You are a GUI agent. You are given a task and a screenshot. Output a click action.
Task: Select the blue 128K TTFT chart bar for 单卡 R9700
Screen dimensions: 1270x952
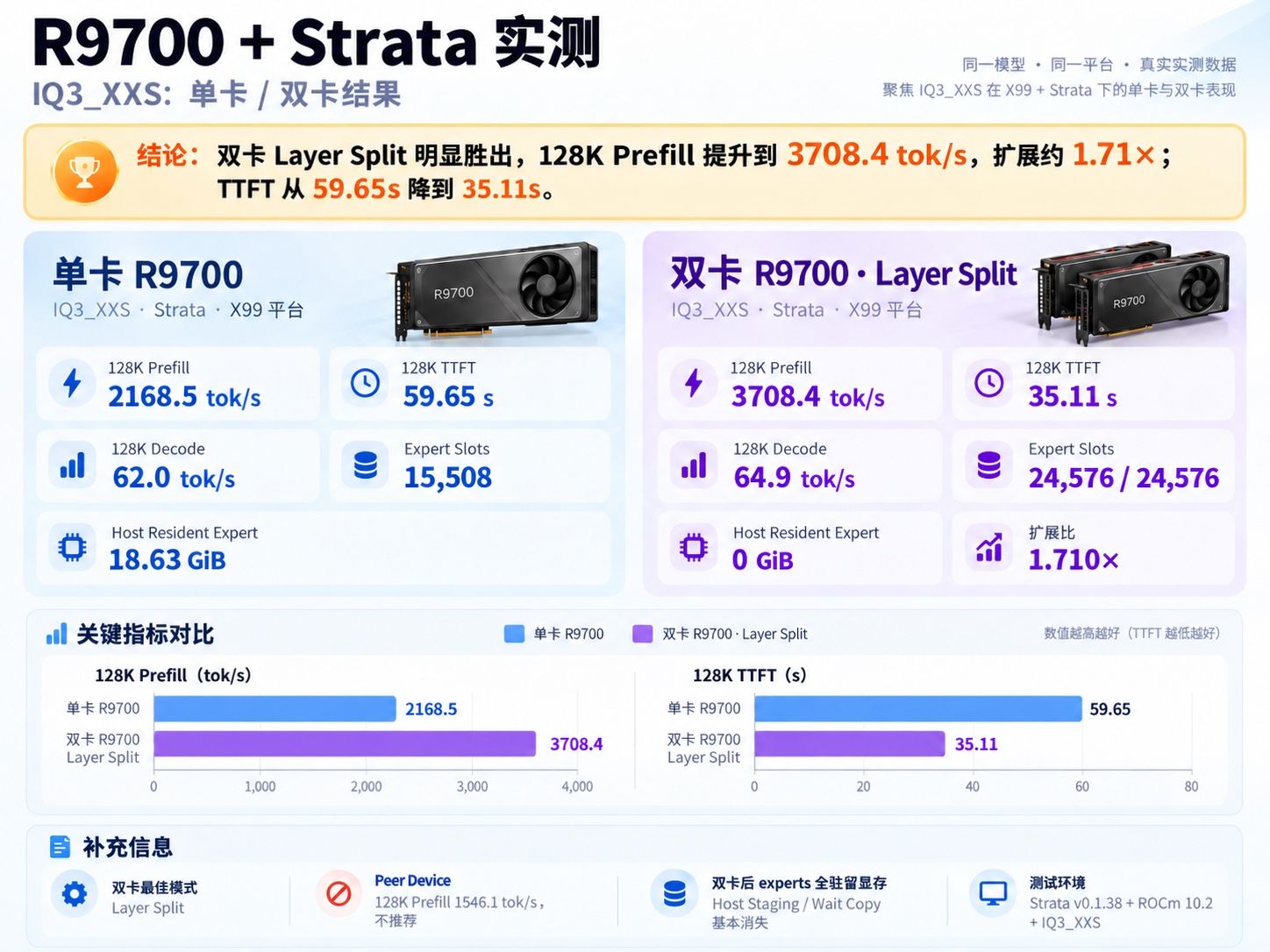(x=918, y=708)
